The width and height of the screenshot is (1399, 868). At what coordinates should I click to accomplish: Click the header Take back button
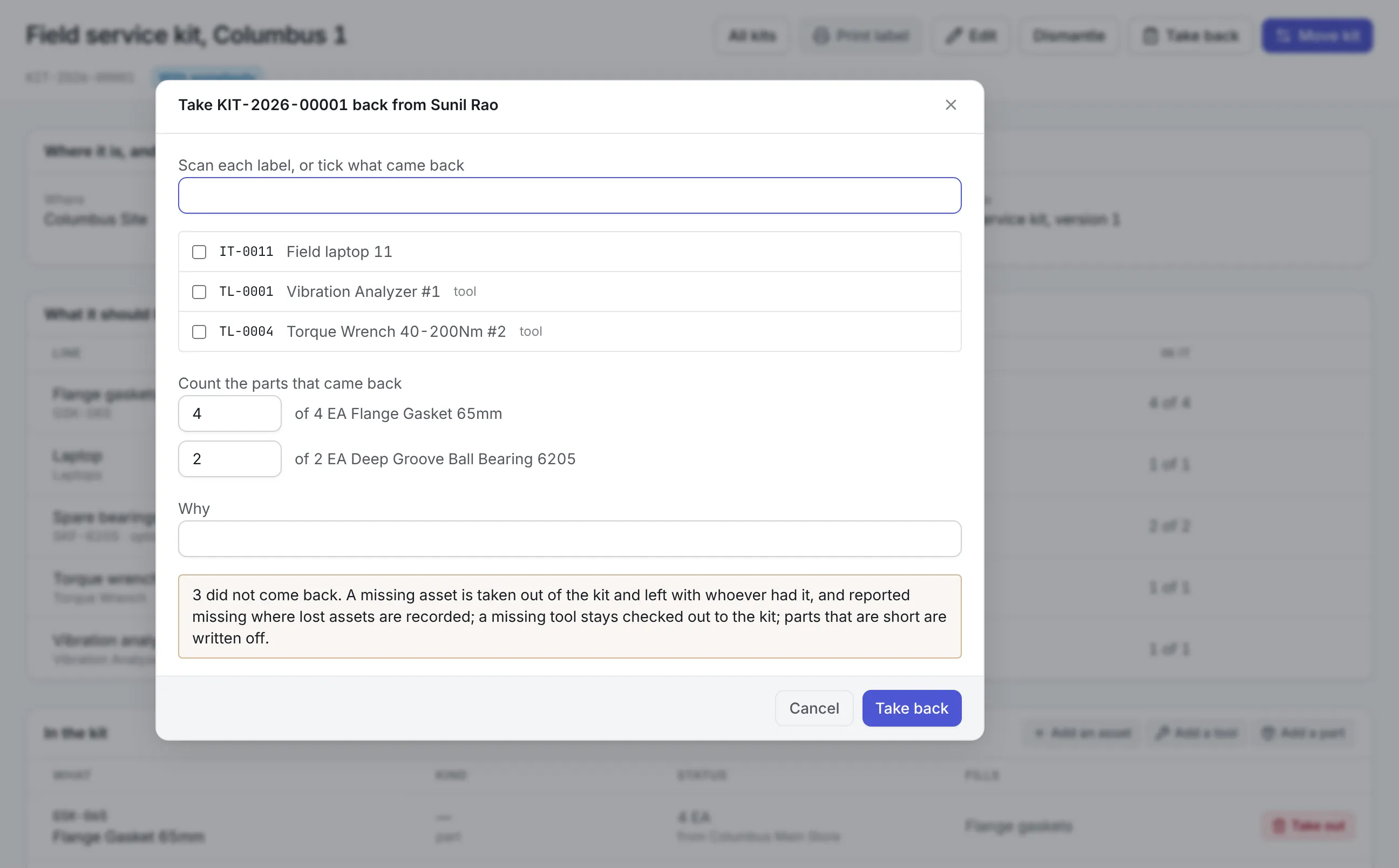point(1190,36)
